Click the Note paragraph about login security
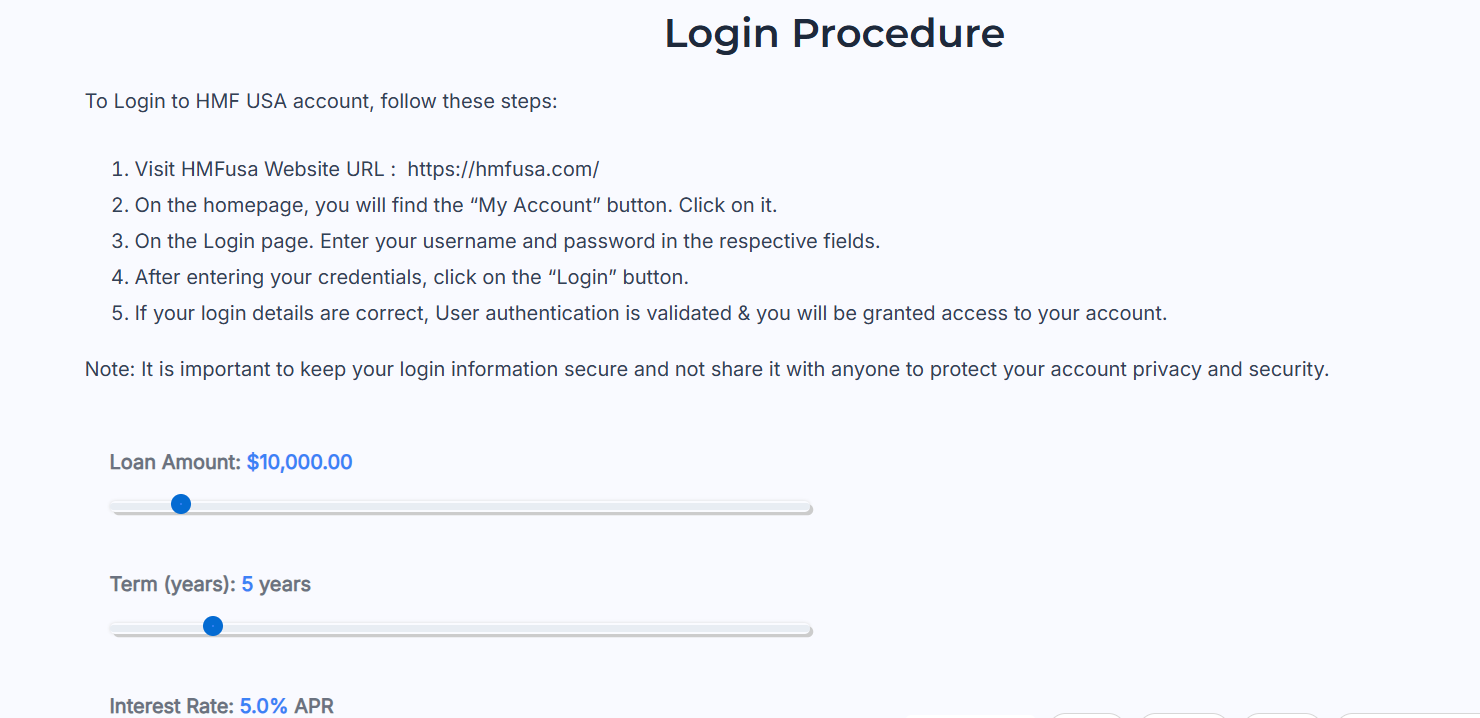The image size is (1480, 718). click(706, 369)
